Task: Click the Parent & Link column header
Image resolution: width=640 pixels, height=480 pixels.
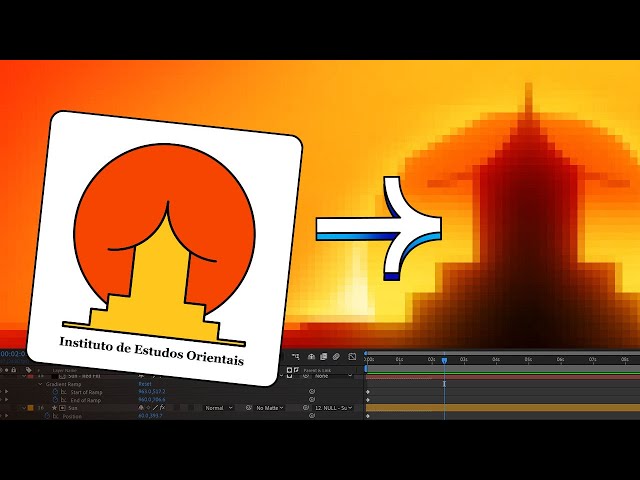Action: [x=317, y=371]
